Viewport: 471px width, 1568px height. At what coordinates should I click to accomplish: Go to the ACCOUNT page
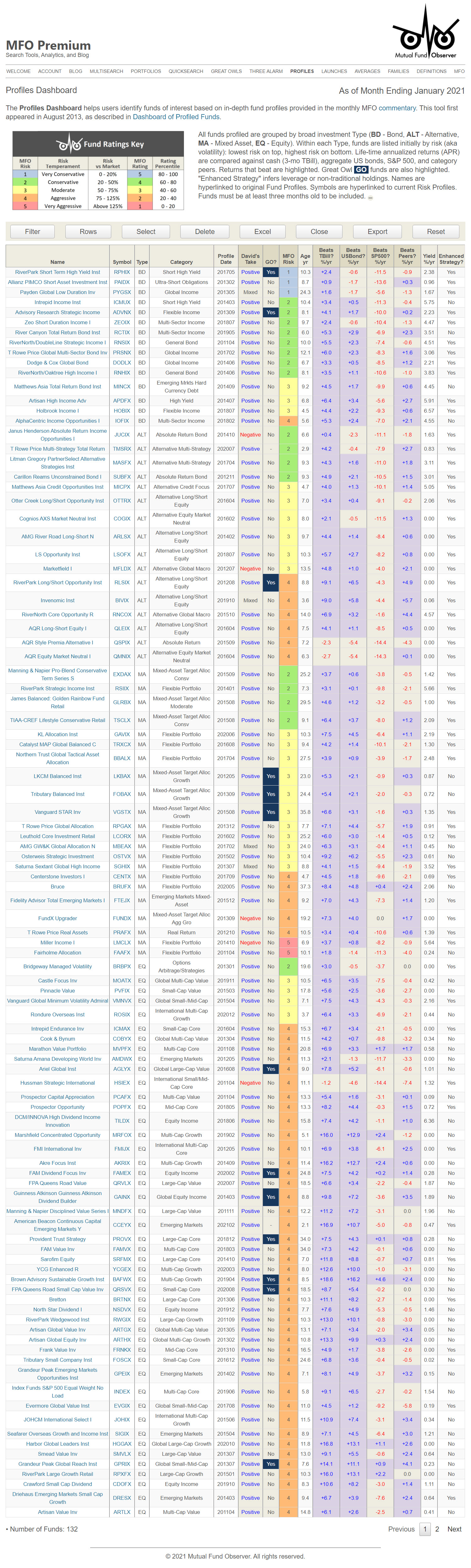(x=50, y=71)
